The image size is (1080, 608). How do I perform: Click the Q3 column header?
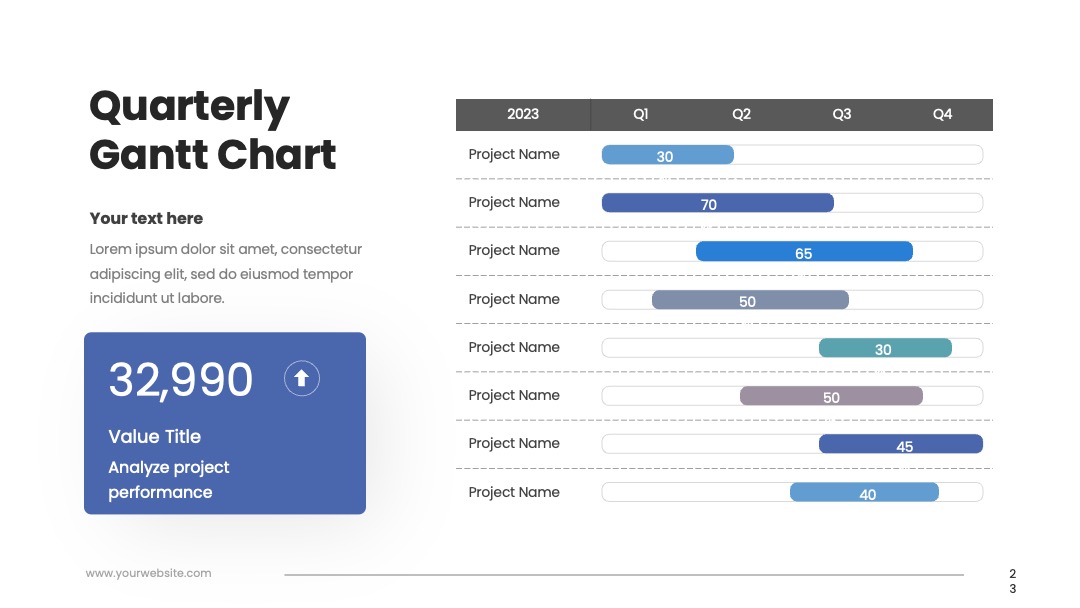coord(842,114)
